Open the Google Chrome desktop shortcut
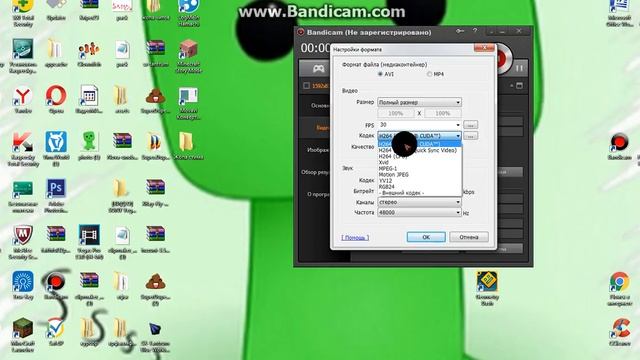Screen dimensions: 640x360 coord(619,288)
